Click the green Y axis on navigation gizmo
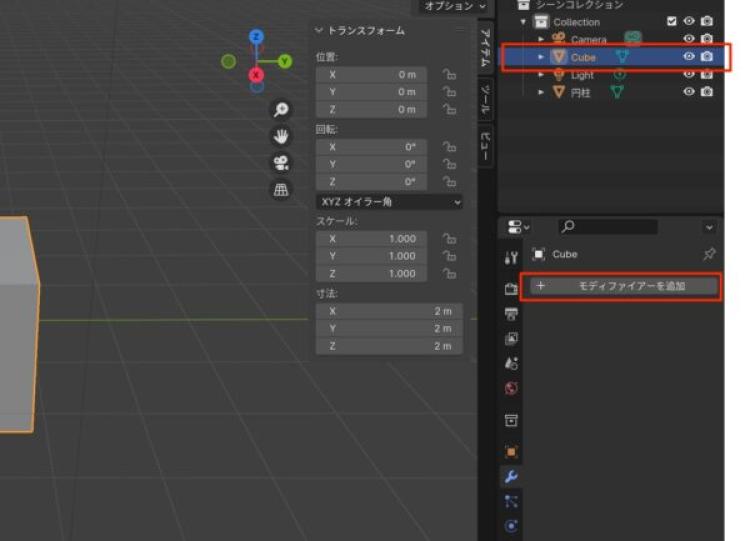Screen dimensions: 750x541 [x=285, y=61]
